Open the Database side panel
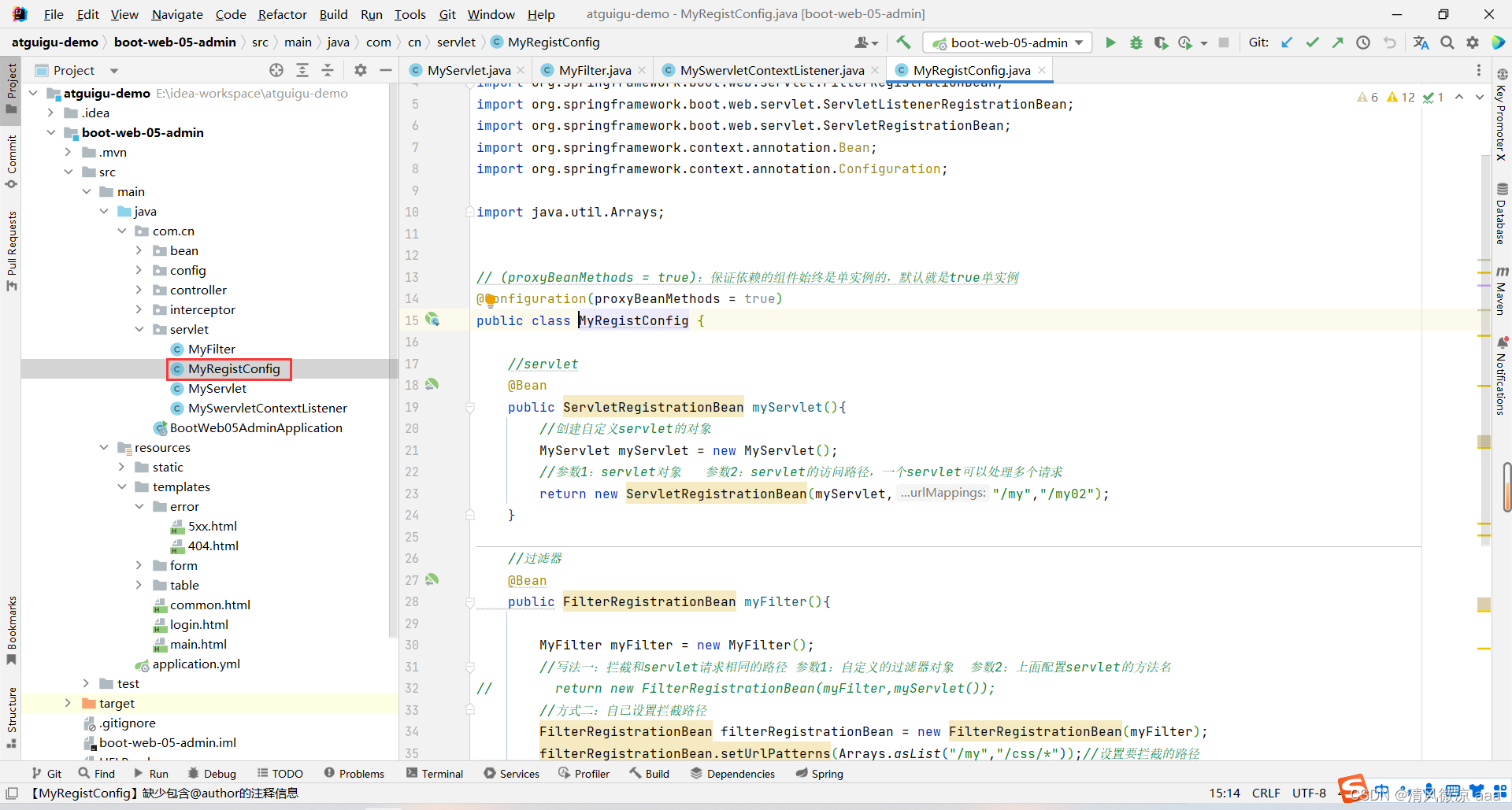 1502,213
